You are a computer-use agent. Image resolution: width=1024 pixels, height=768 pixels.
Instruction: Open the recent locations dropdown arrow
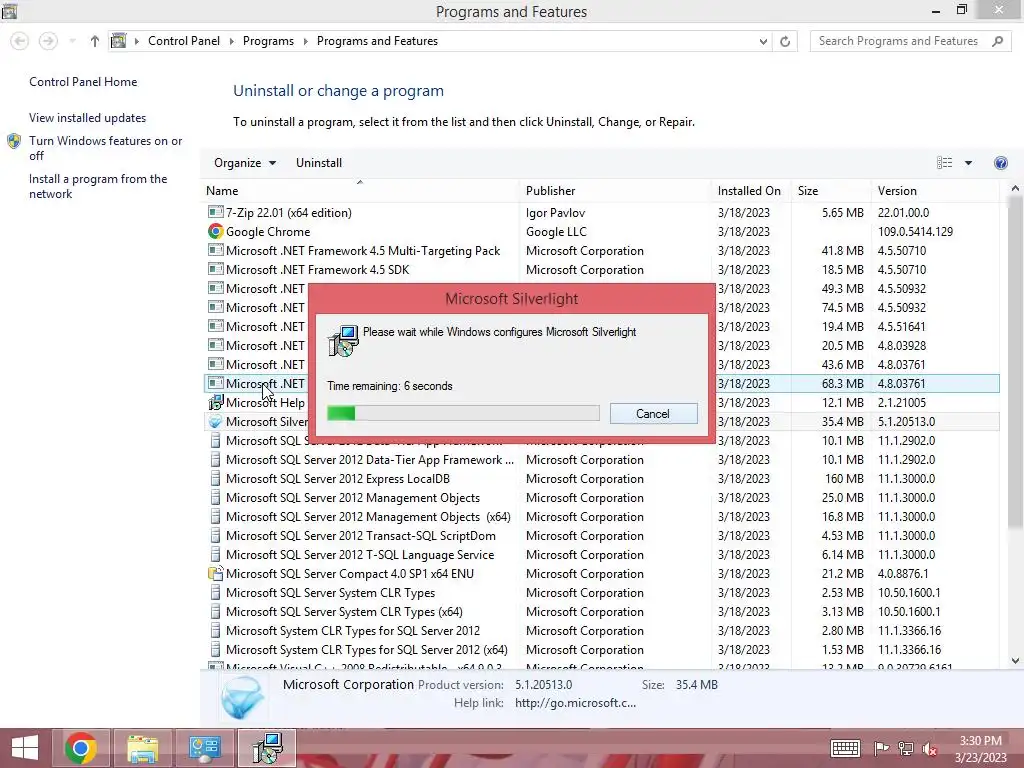click(x=72, y=41)
